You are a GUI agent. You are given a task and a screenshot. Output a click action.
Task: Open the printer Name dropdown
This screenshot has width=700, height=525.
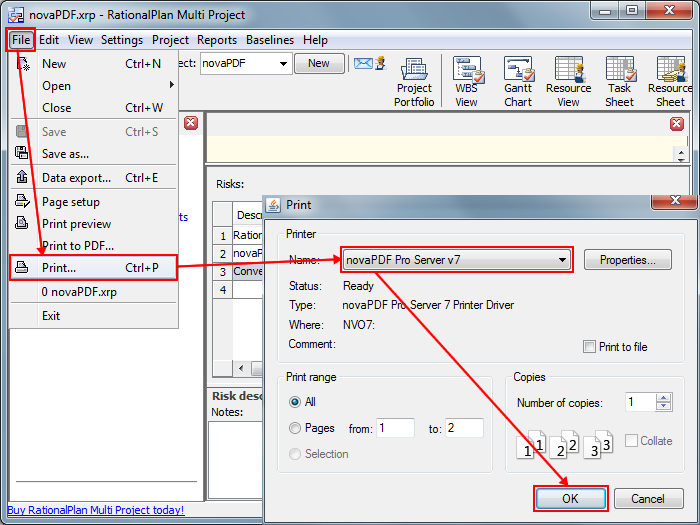pos(456,260)
